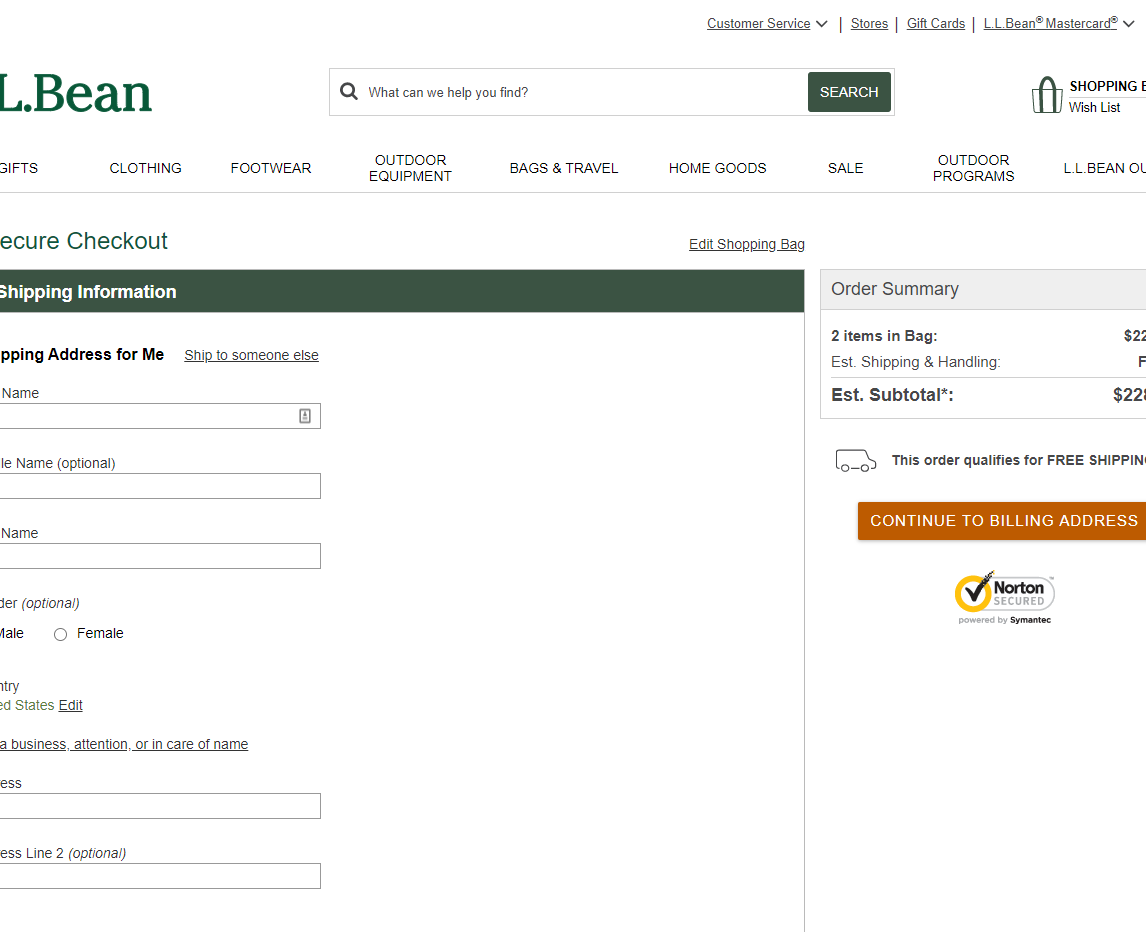Image resolution: width=1146 pixels, height=932 pixels.
Task: Open the Wish List link
Action: [x=1094, y=107]
